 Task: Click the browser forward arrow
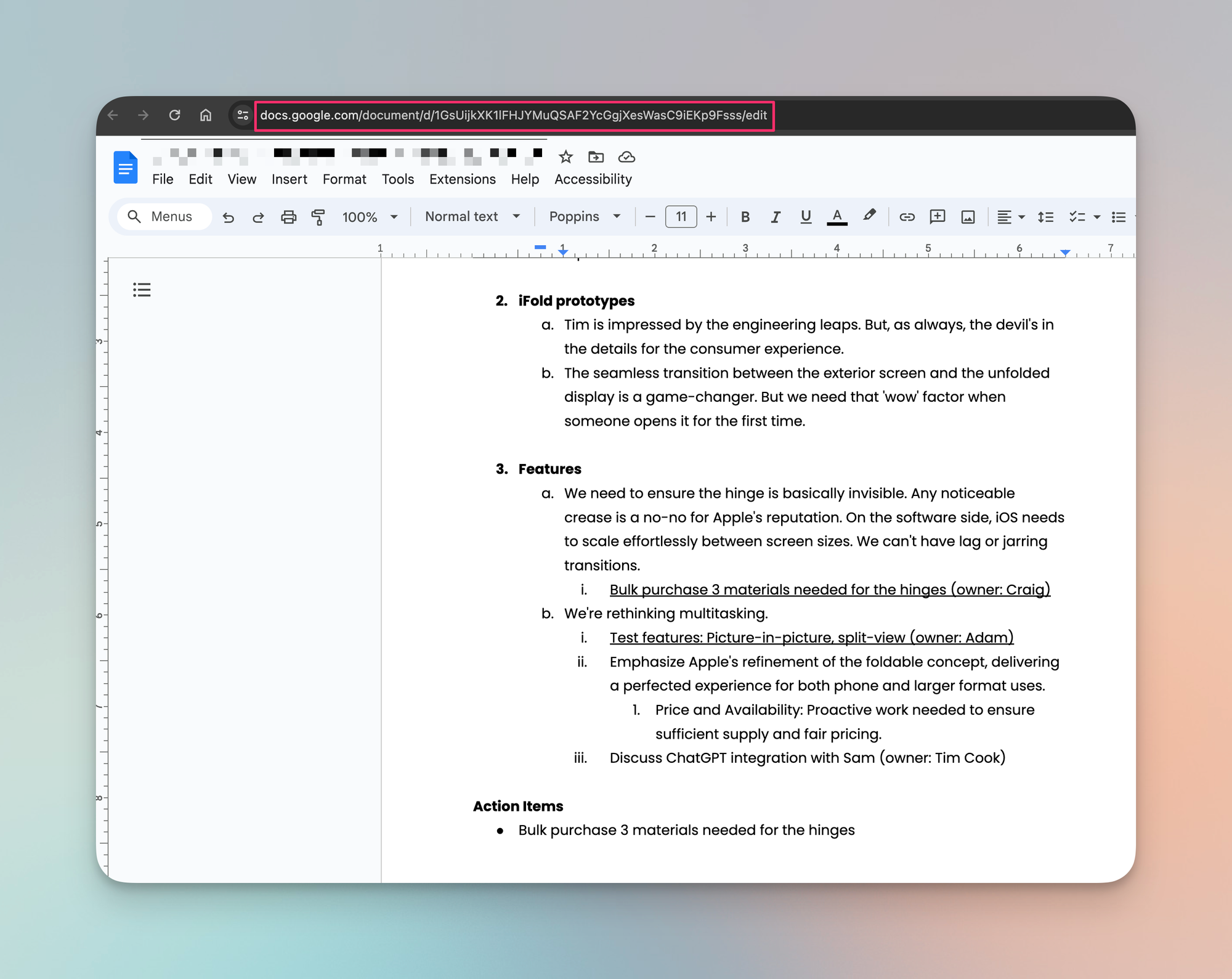pos(144,115)
